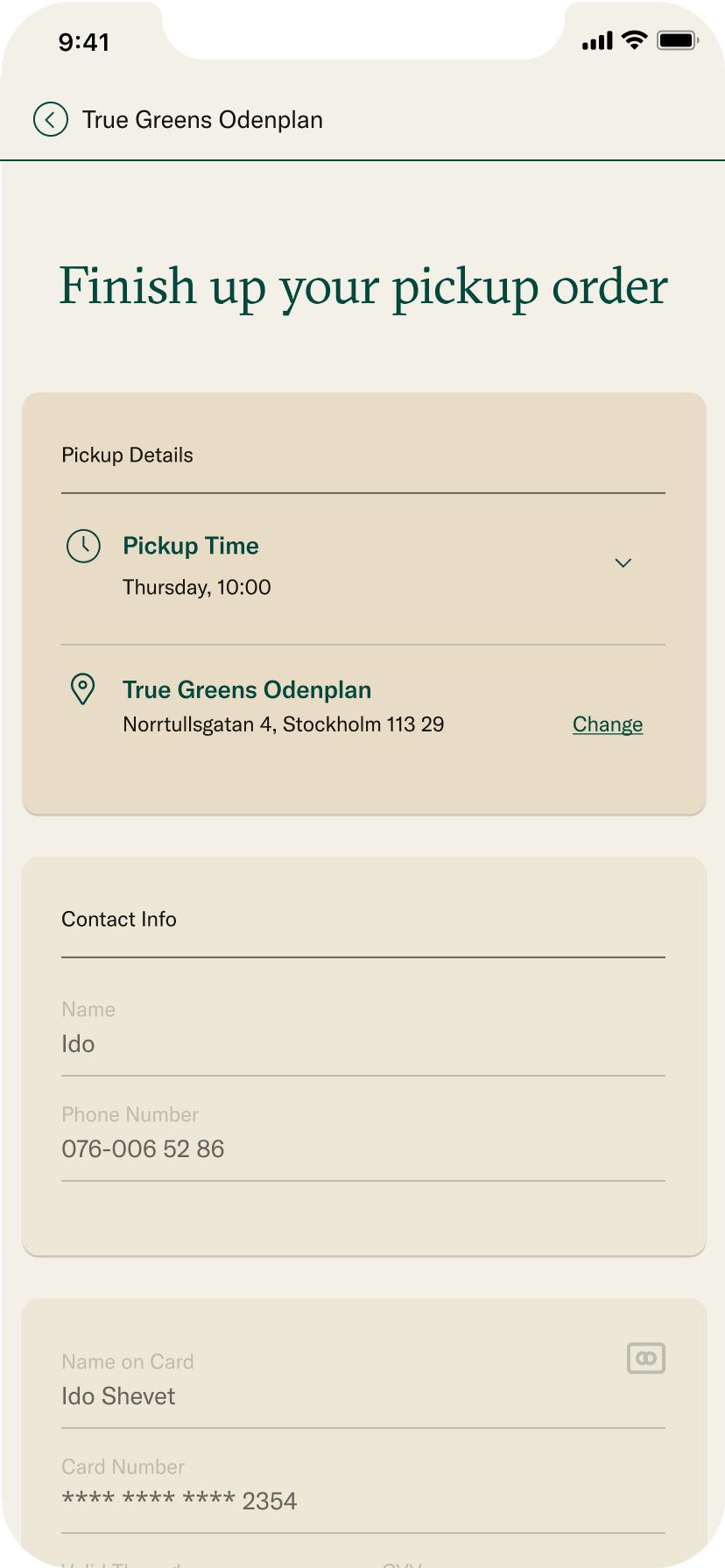Tap the back arrow icon
Image resolution: width=725 pixels, height=1568 pixels.
pos(51,120)
